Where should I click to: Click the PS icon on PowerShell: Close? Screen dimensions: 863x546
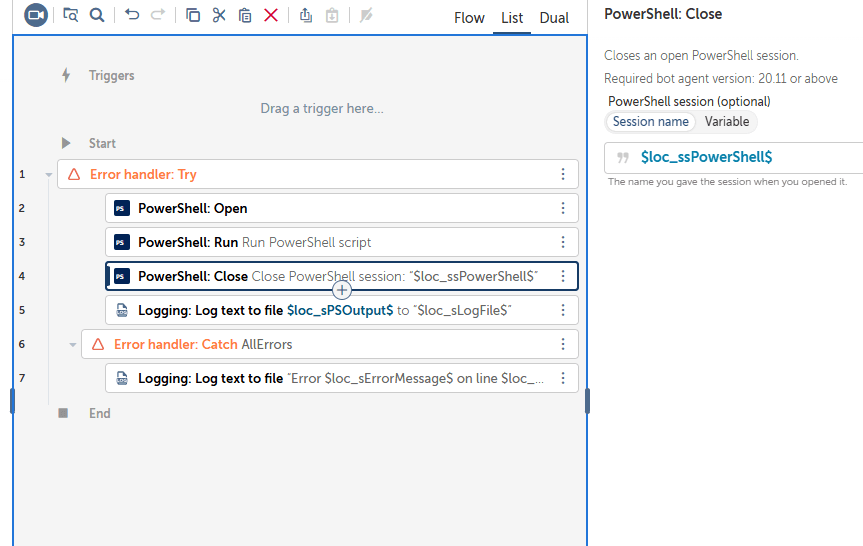(x=122, y=277)
